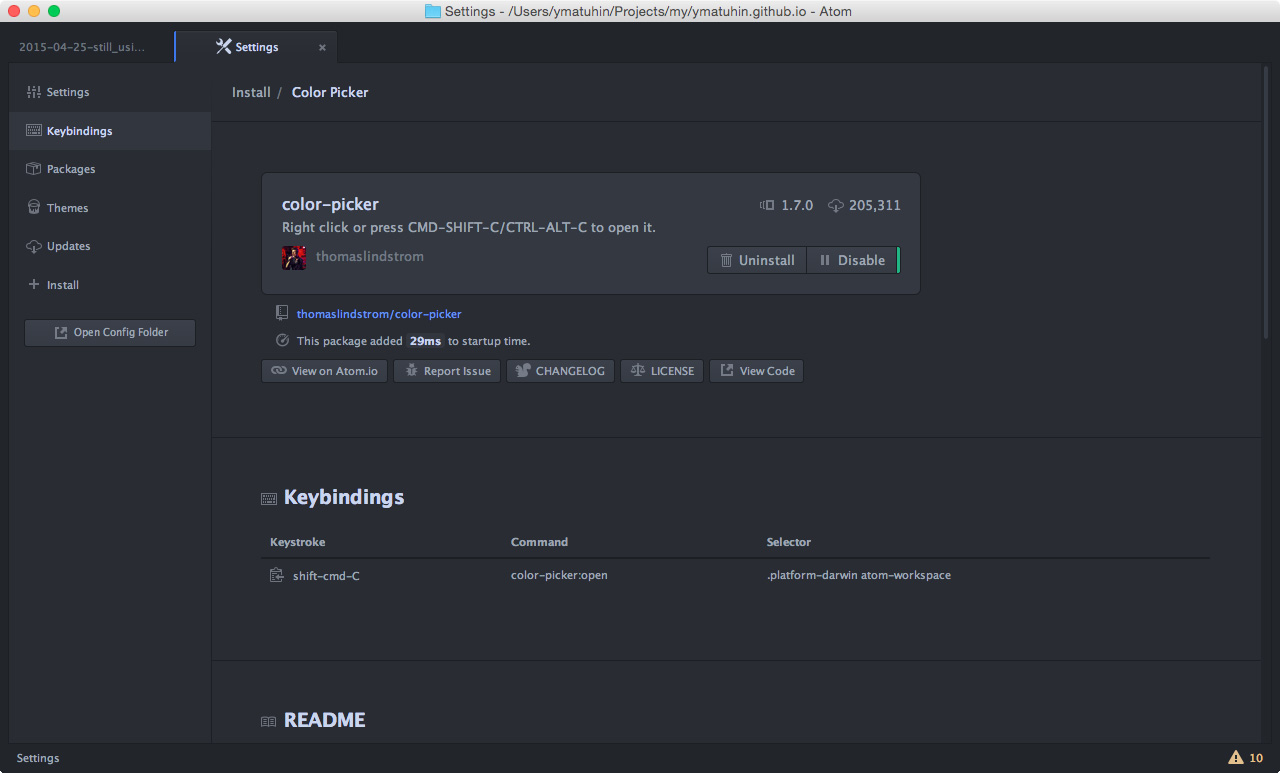1280x773 pixels.
Task: Click the color-picker:open command cell
Action: click(x=559, y=575)
